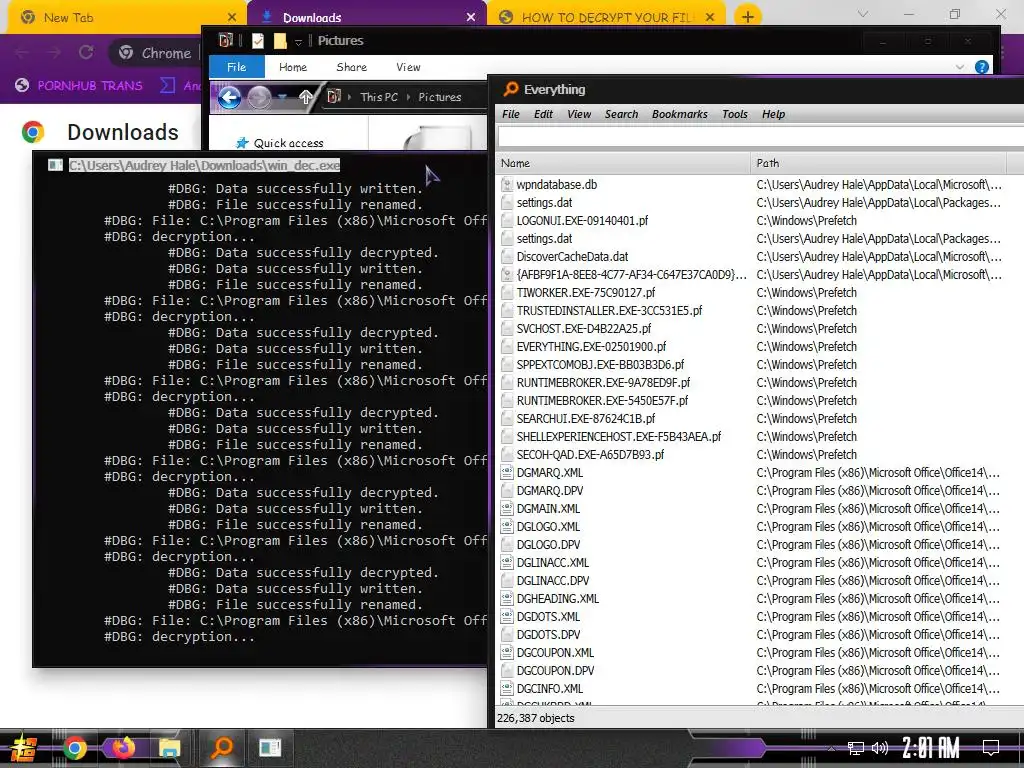Close the Downloads Chrome tab
This screenshot has width=1024, height=768.
(x=471, y=18)
